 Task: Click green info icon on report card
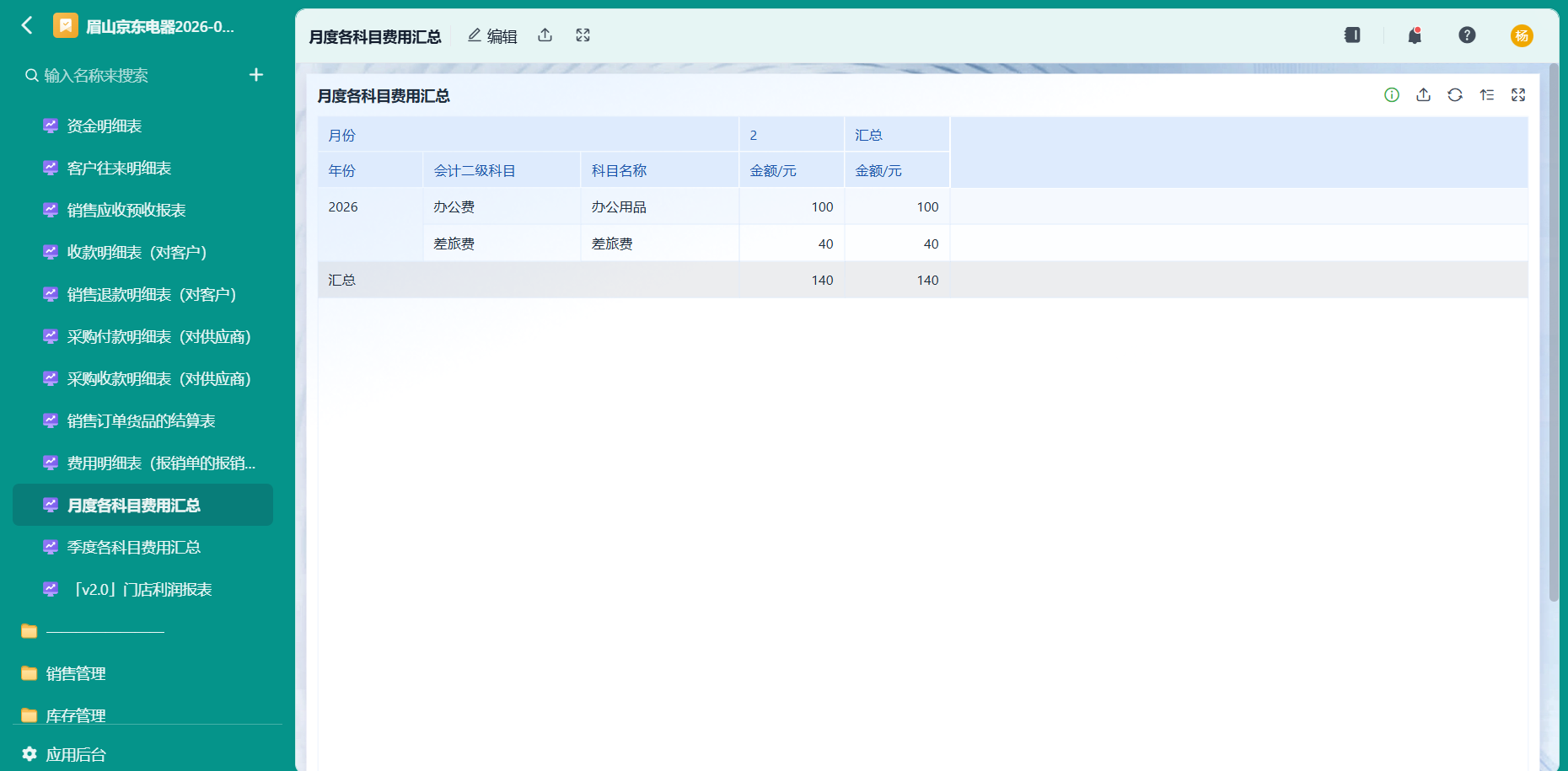click(x=1392, y=95)
